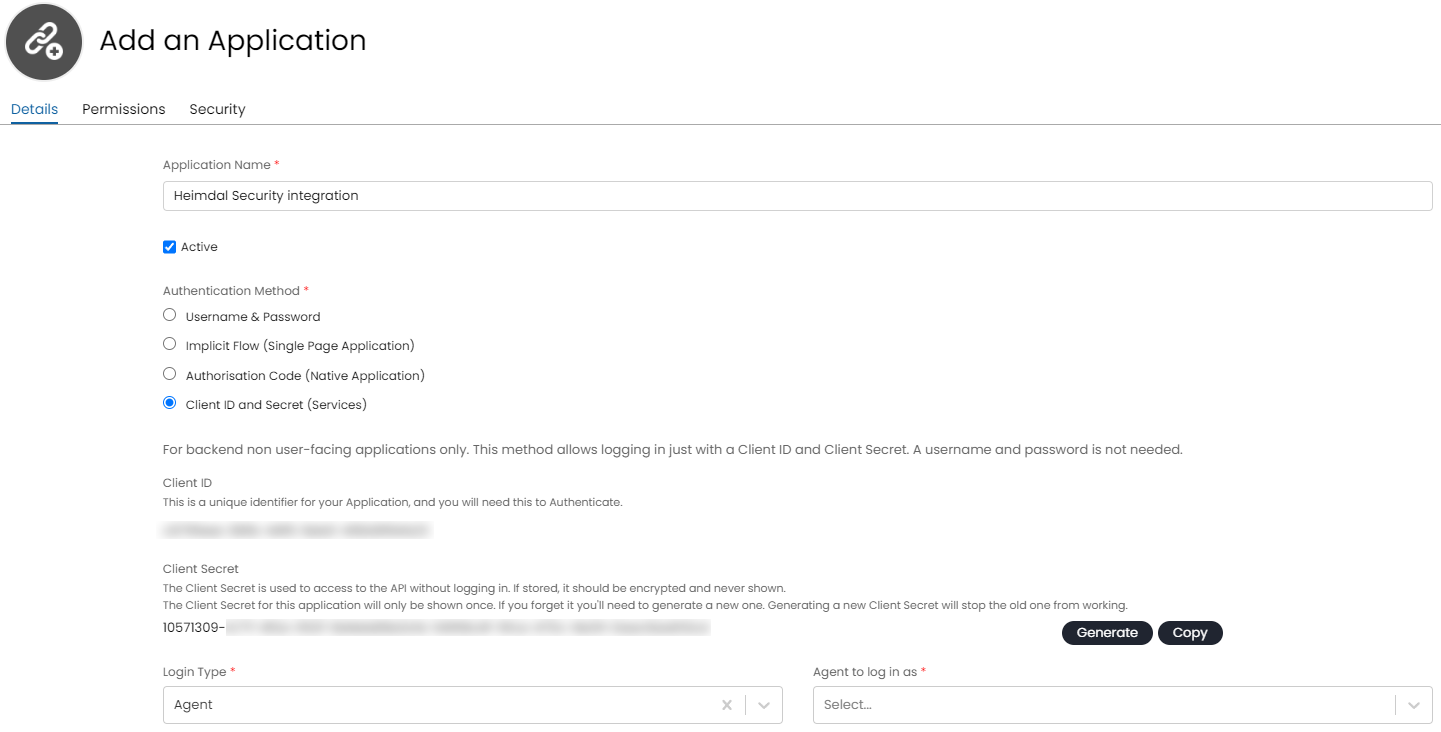Choose Implicit Flow (Single Page Application)
The width and height of the screenshot is (1441, 732).
point(170,344)
